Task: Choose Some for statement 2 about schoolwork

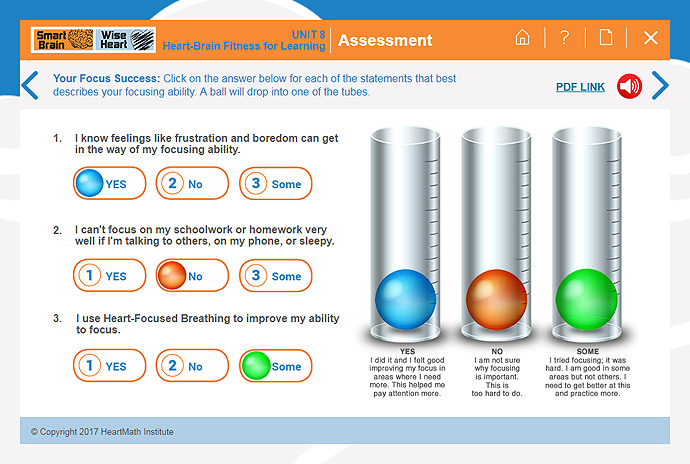Action: [275, 275]
